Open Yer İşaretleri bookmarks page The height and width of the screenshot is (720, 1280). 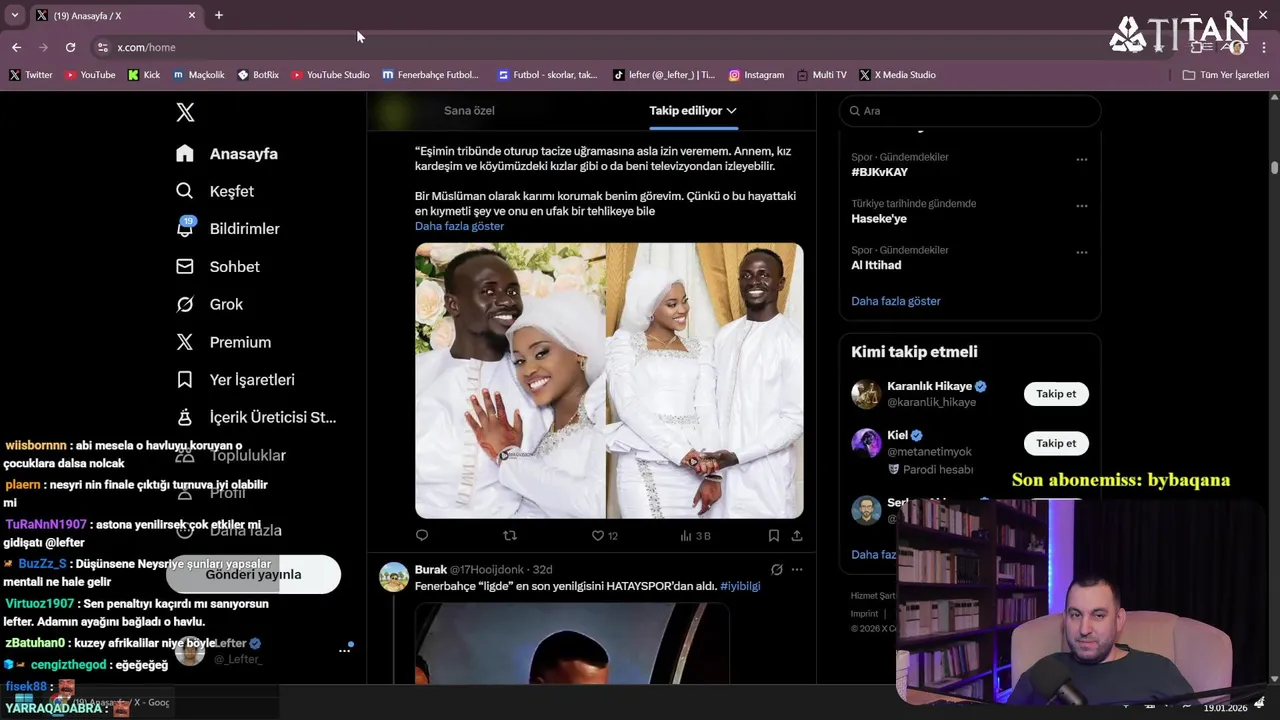coord(235,380)
